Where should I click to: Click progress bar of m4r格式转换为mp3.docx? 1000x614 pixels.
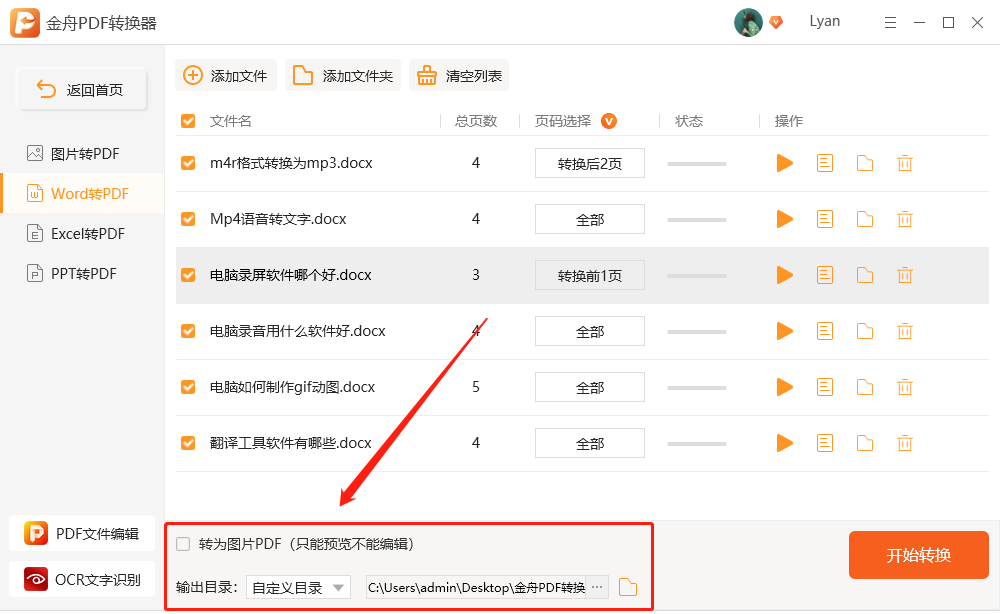click(x=696, y=164)
